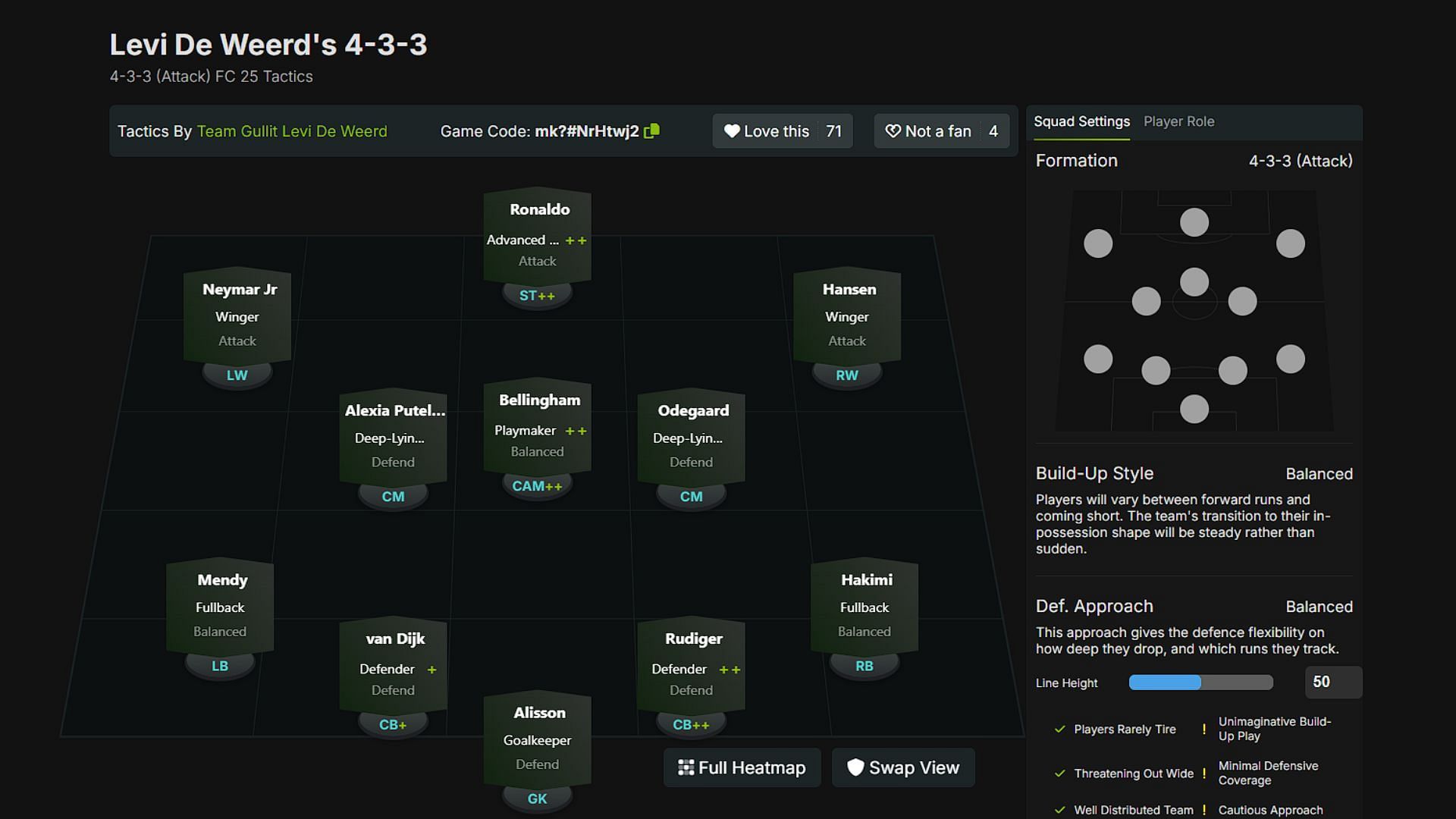
Task: Adjust the Line Height slider to change value
Action: point(1200,683)
